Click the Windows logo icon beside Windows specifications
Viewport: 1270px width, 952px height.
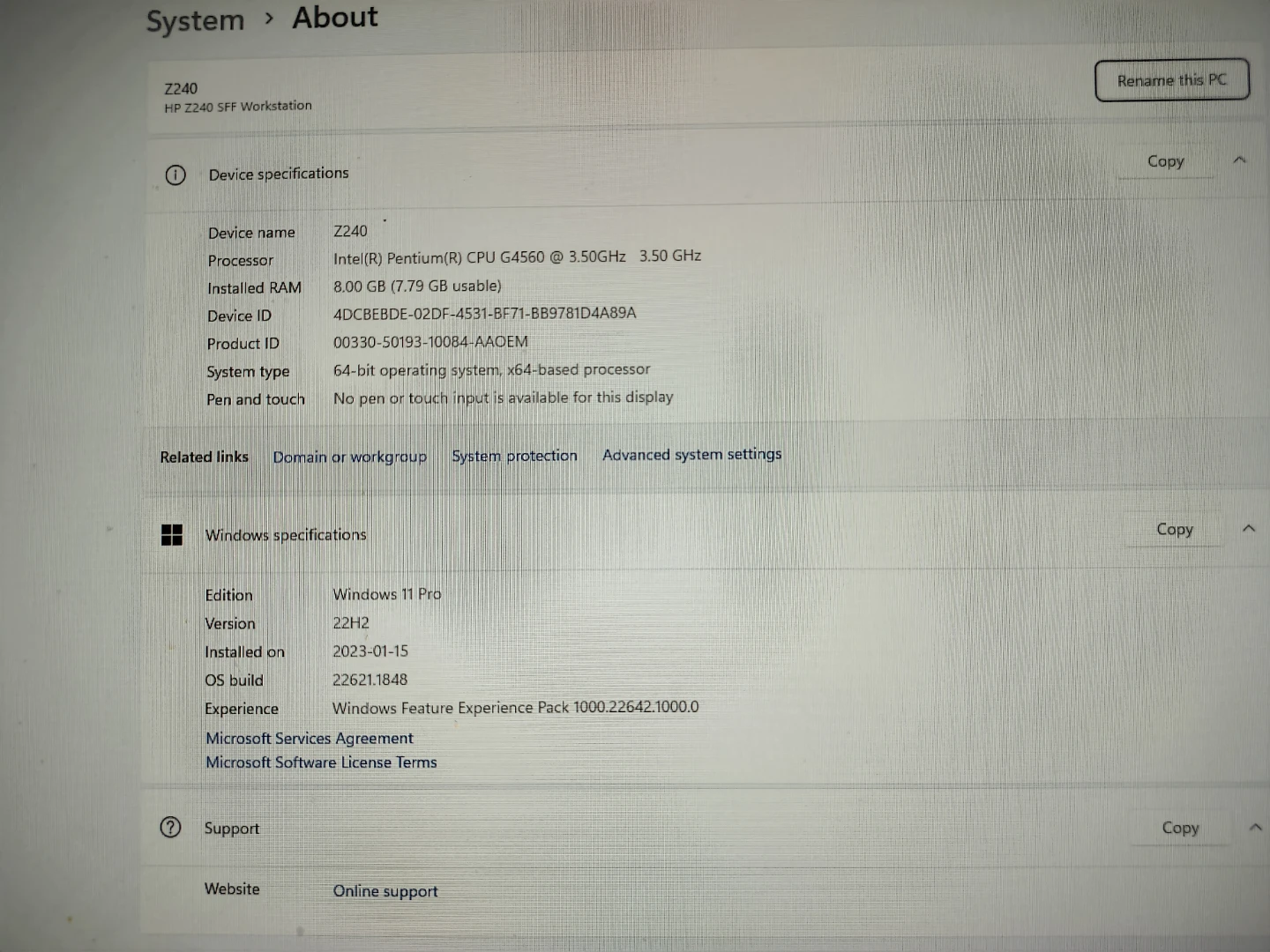coord(172,535)
